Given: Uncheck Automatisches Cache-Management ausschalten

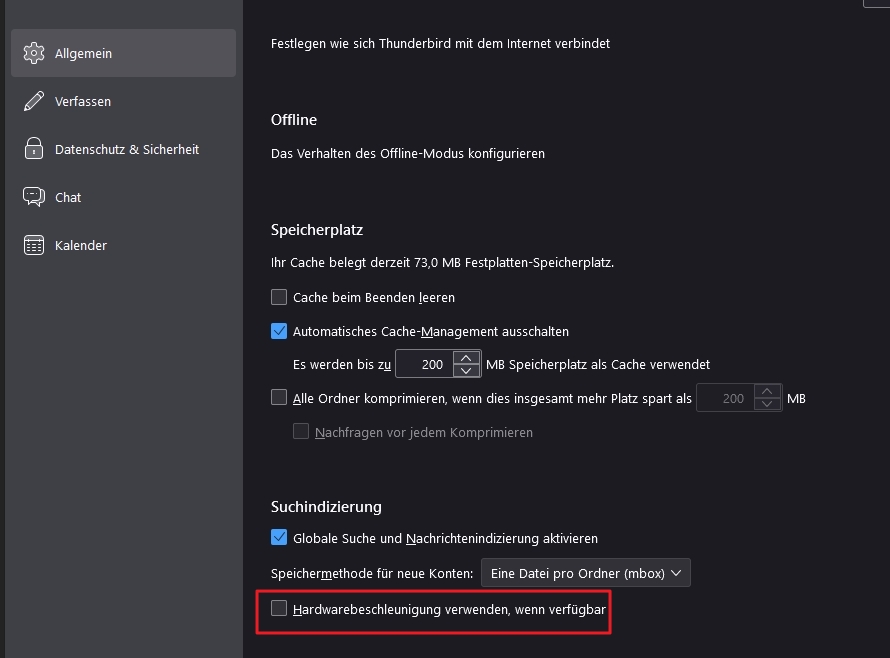Looking at the screenshot, I should point(279,331).
